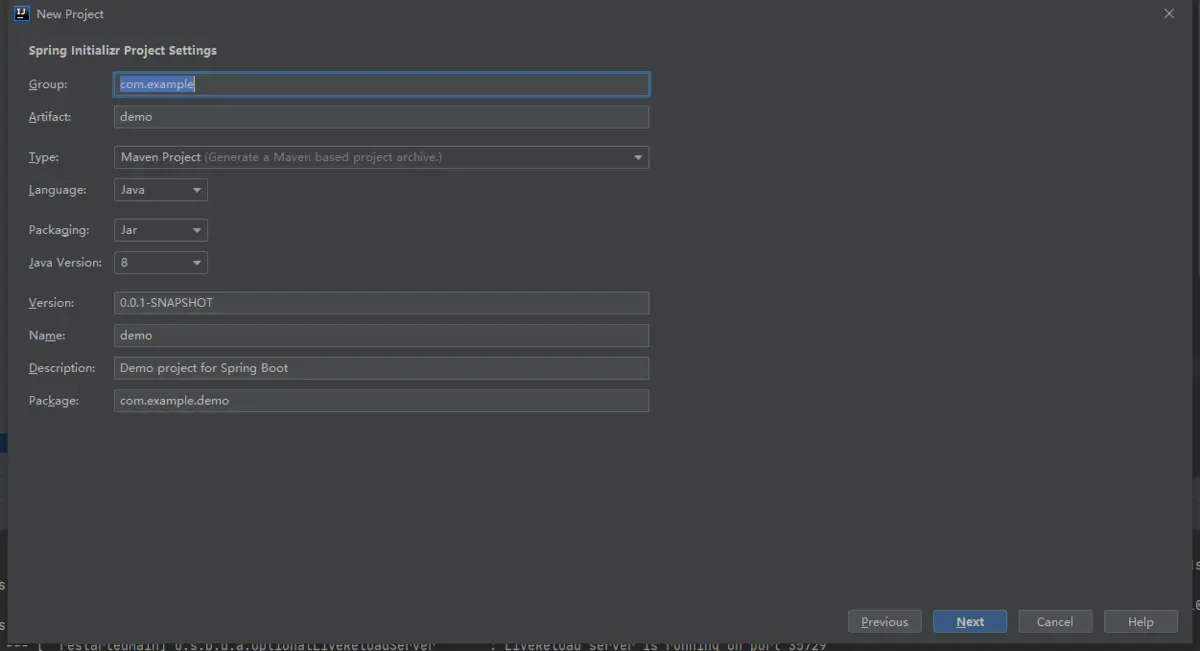Open the Java Version dropdown
This screenshot has width=1200, height=651.
point(161,263)
